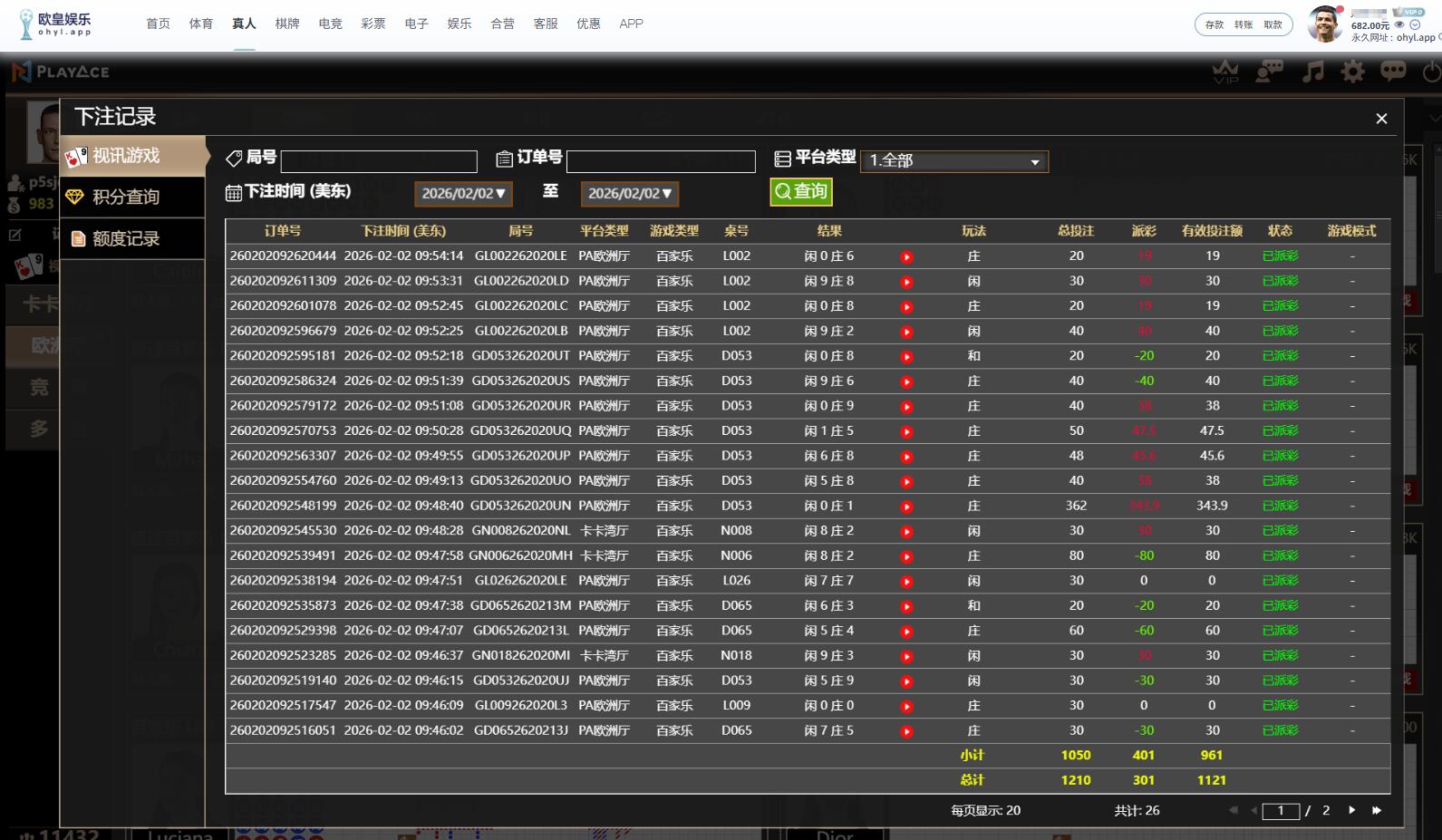
Task: Open the start date picker dropdown
Action: tap(463, 194)
